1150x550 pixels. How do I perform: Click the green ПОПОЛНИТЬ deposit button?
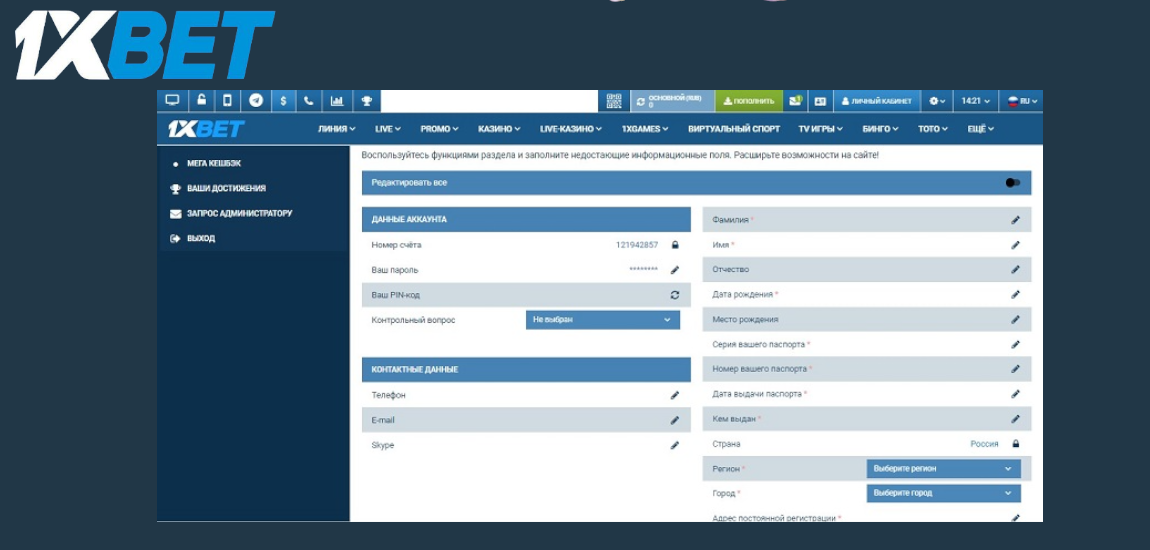click(748, 101)
